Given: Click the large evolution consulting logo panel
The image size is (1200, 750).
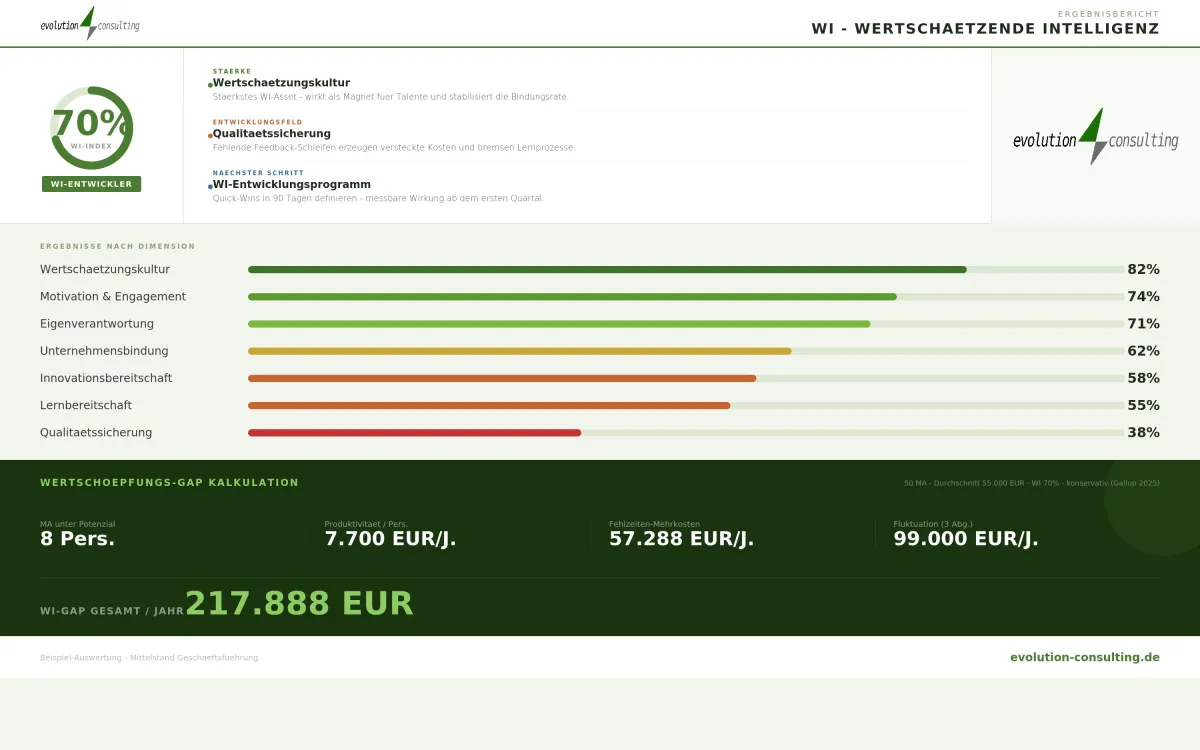Looking at the screenshot, I should [x=1096, y=136].
